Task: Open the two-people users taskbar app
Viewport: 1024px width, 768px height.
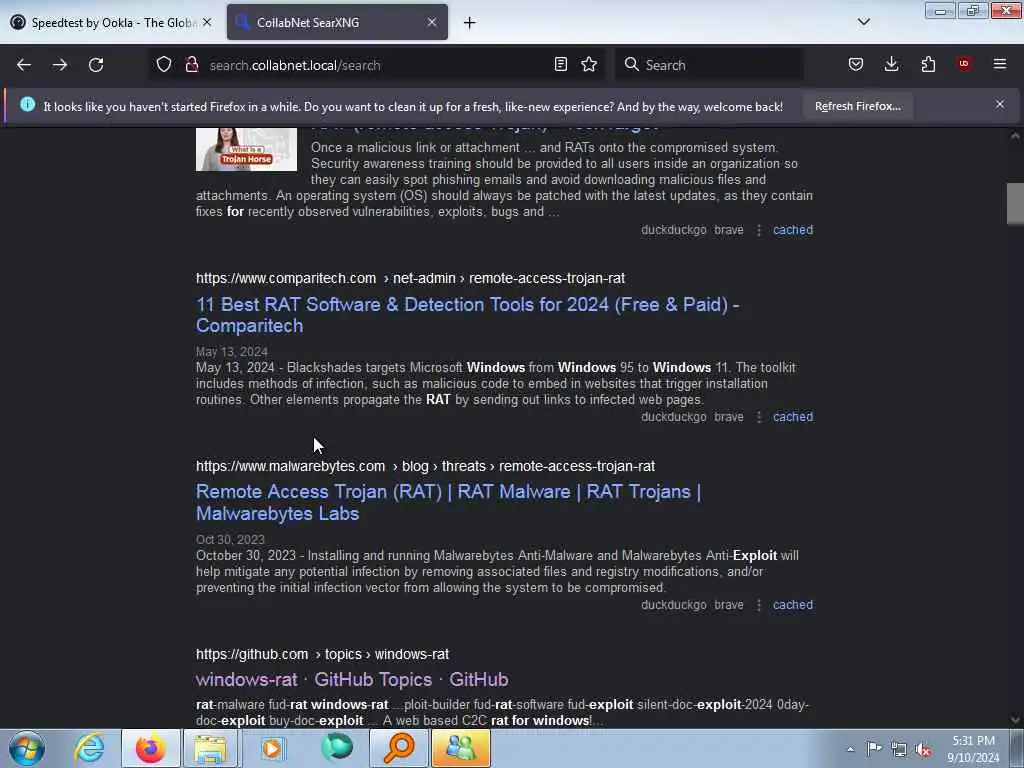Action: point(460,748)
